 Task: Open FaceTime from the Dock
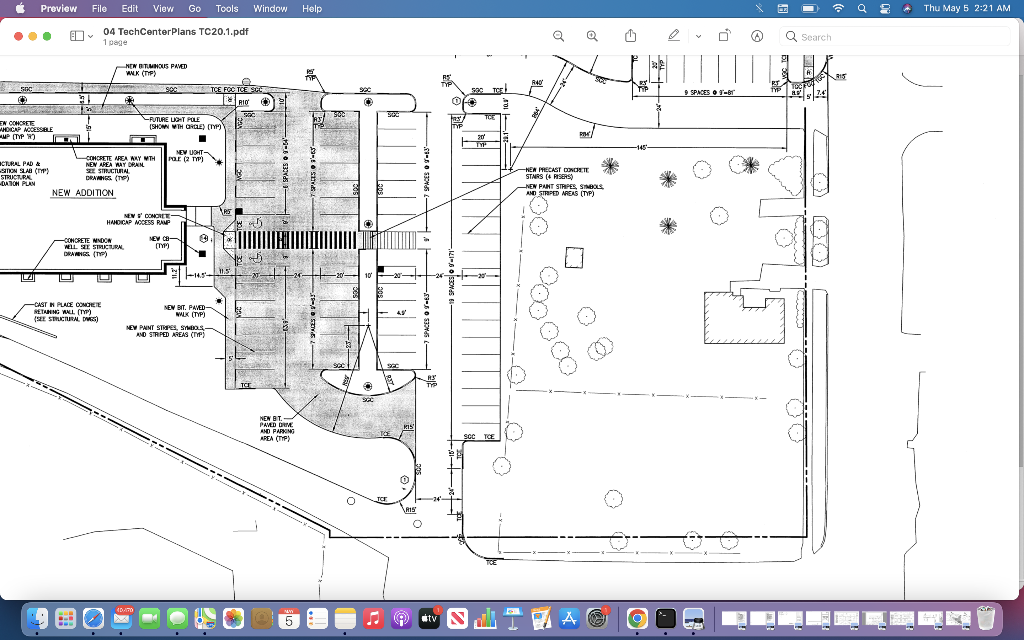150,618
